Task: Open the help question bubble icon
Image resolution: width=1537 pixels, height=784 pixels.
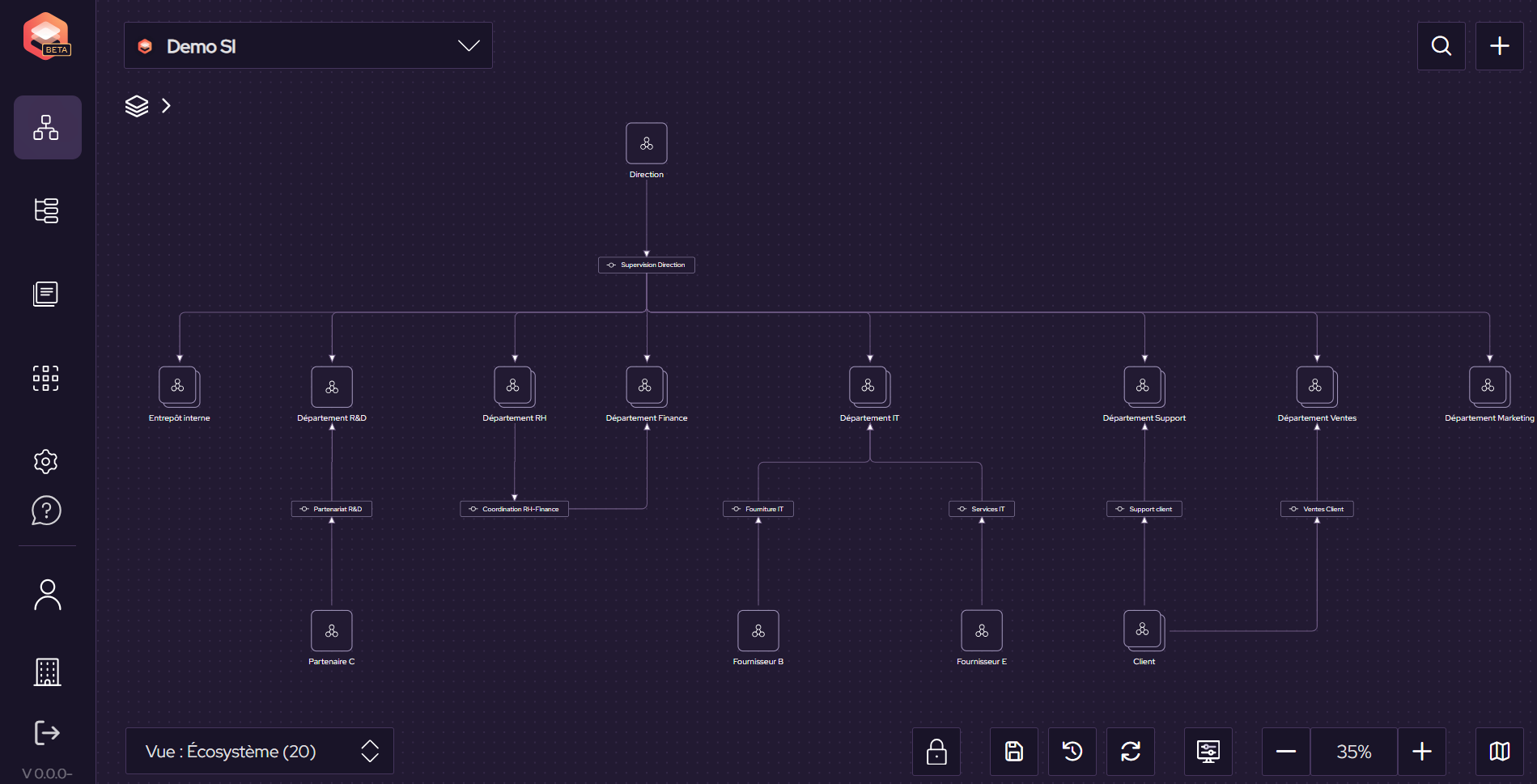Action: [x=46, y=511]
